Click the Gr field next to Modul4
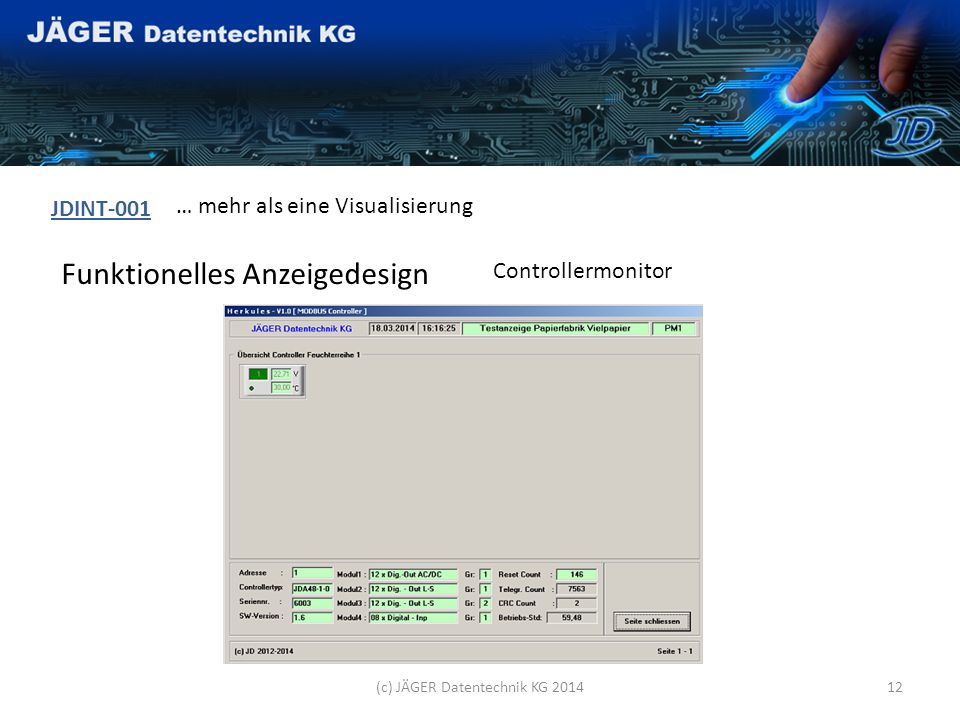 (x=485, y=618)
